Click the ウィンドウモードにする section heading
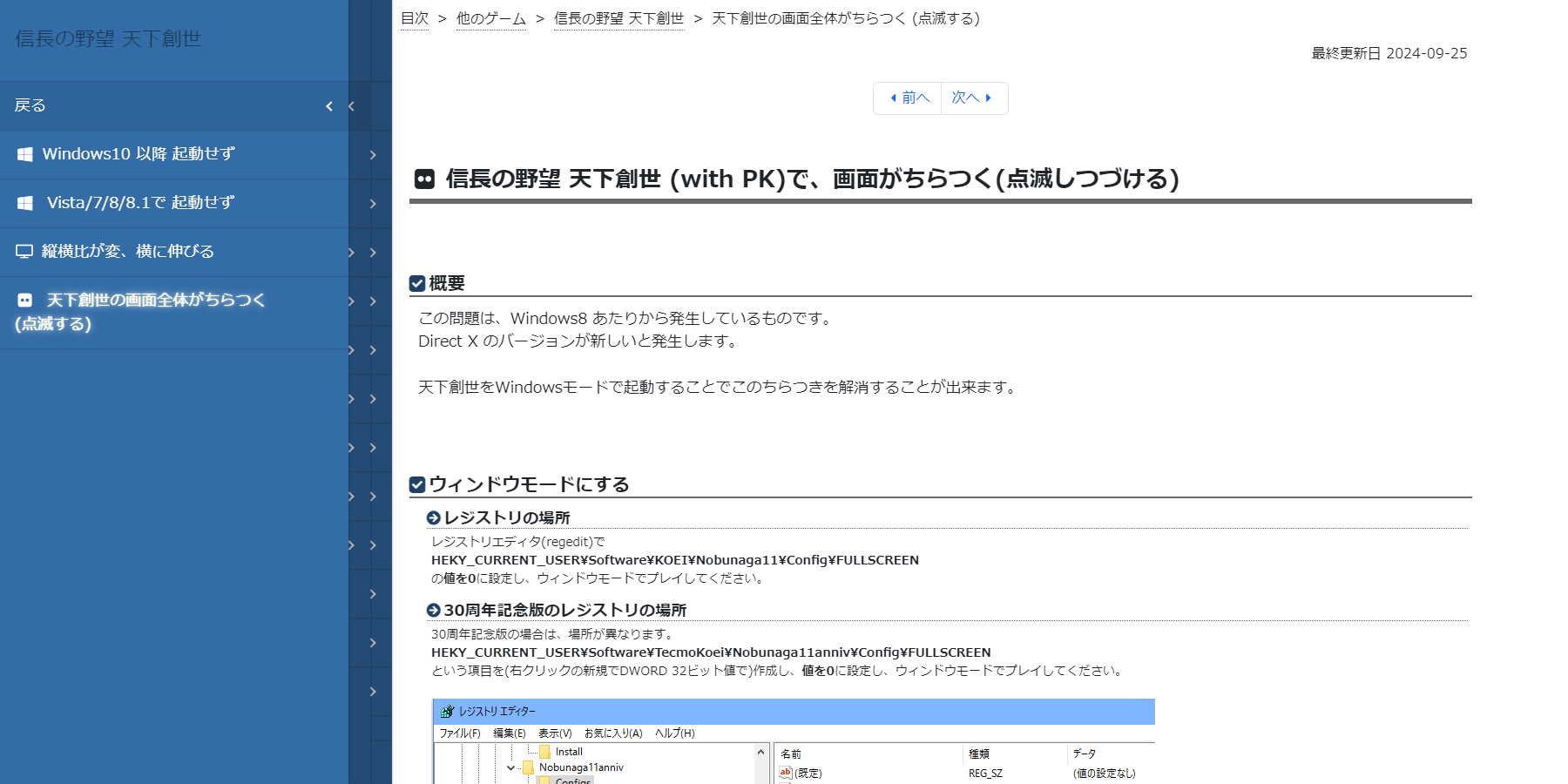Viewport: 1568px width, 784px height. [529, 484]
